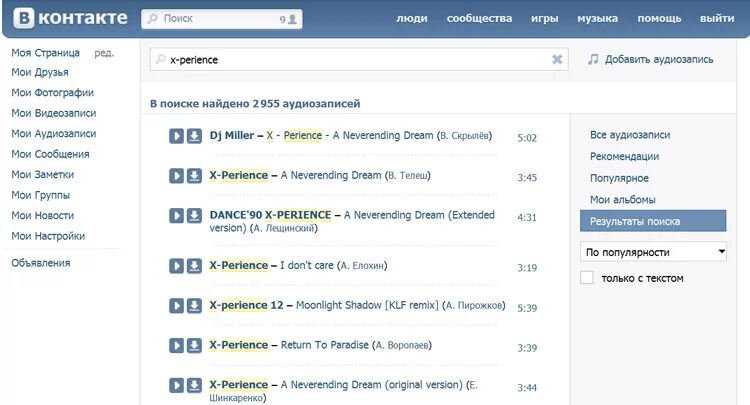Click 'Moonlight Shadow [KLF remix]' title
This screenshot has height=405, width=750.
pyautogui.click(x=367, y=305)
